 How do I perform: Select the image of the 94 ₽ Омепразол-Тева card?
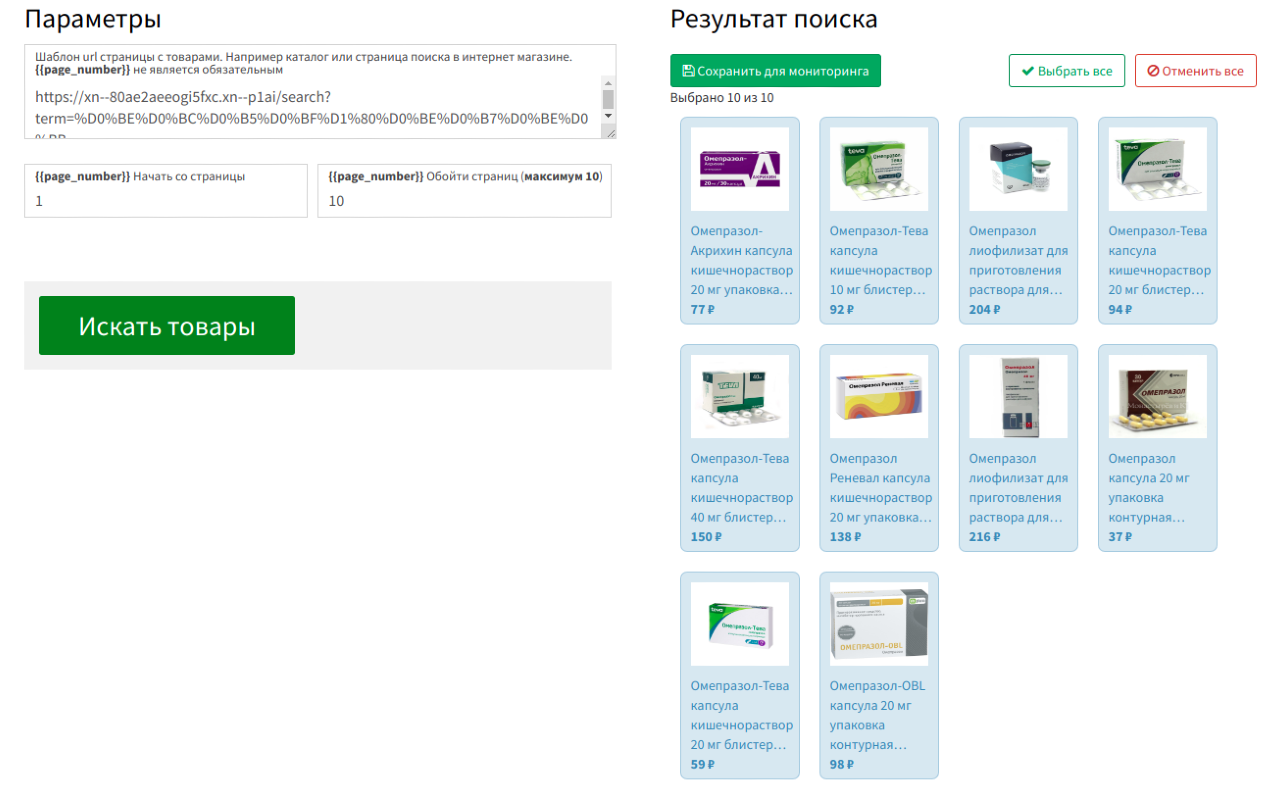pos(1158,169)
